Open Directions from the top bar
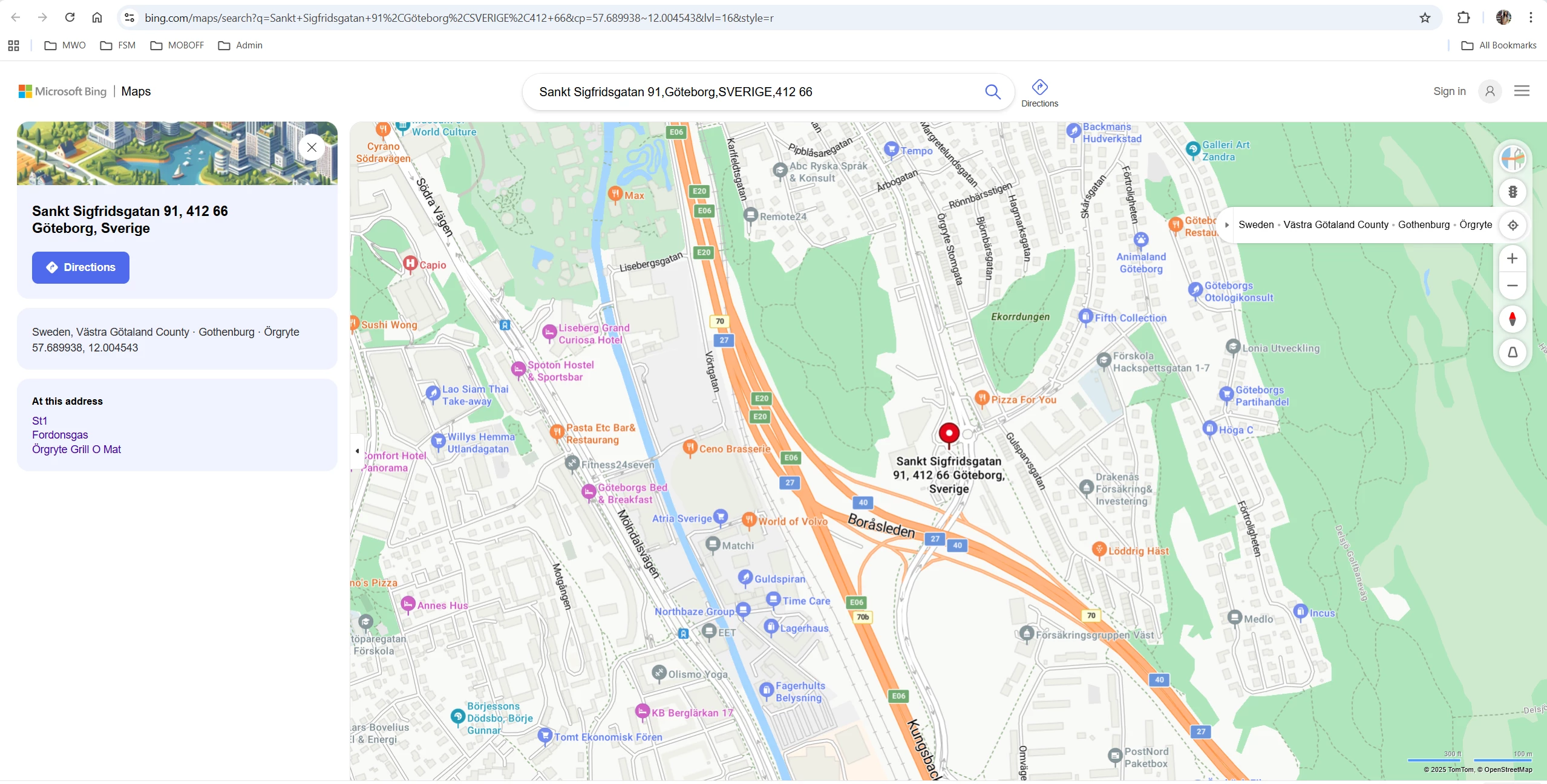The width and height of the screenshot is (1547, 784). click(x=1039, y=93)
